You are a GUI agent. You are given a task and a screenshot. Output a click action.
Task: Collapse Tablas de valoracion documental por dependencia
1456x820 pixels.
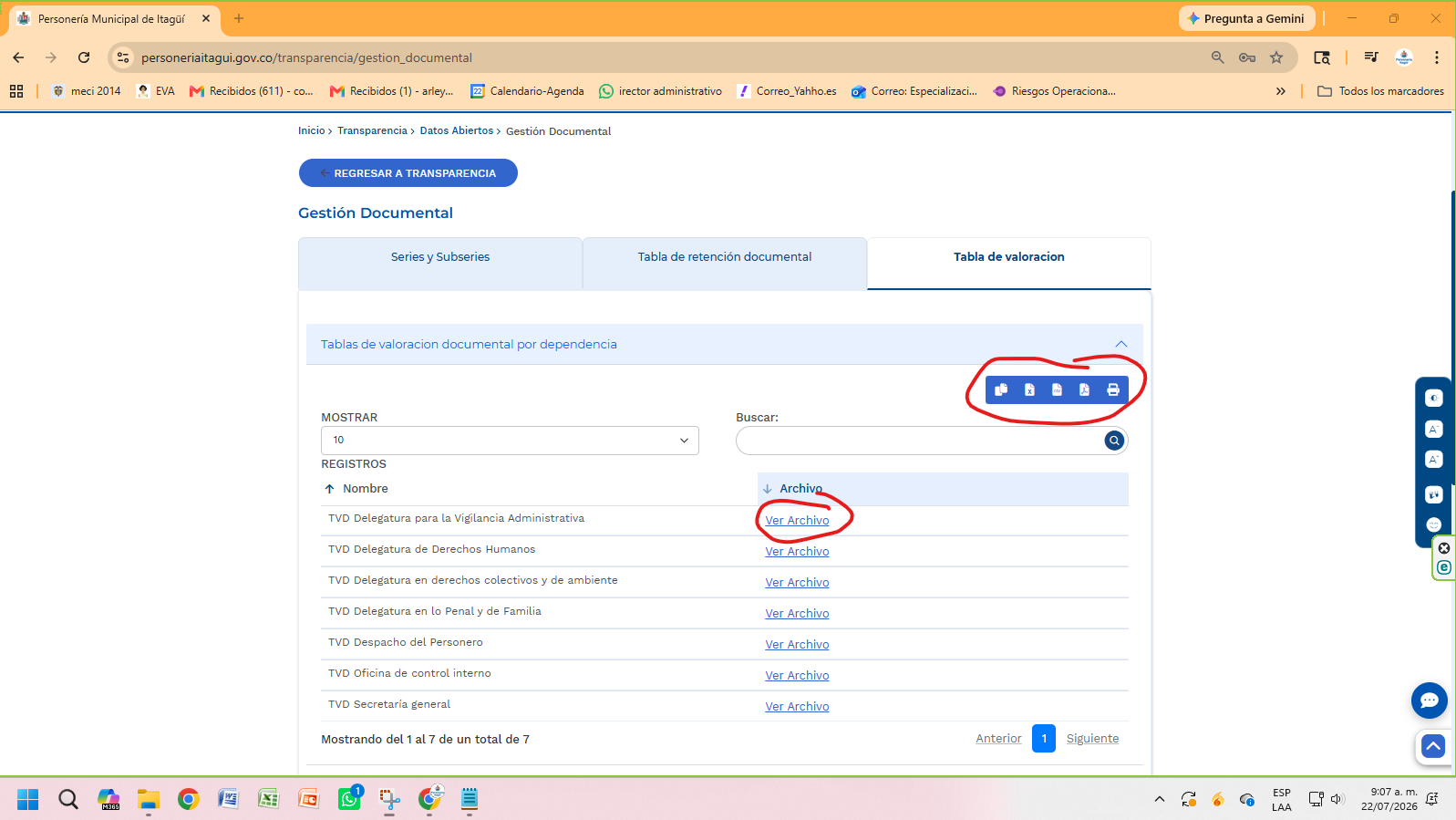(x=1121, y=344)
